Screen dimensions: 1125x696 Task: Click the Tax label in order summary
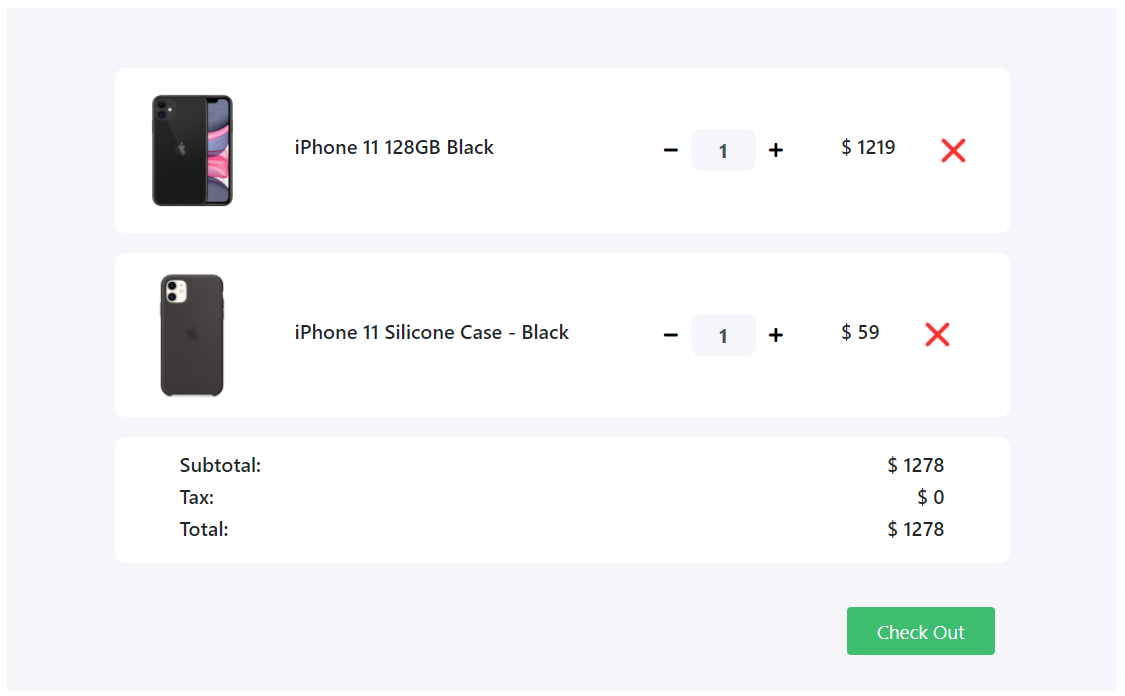(x=197, y=498)
